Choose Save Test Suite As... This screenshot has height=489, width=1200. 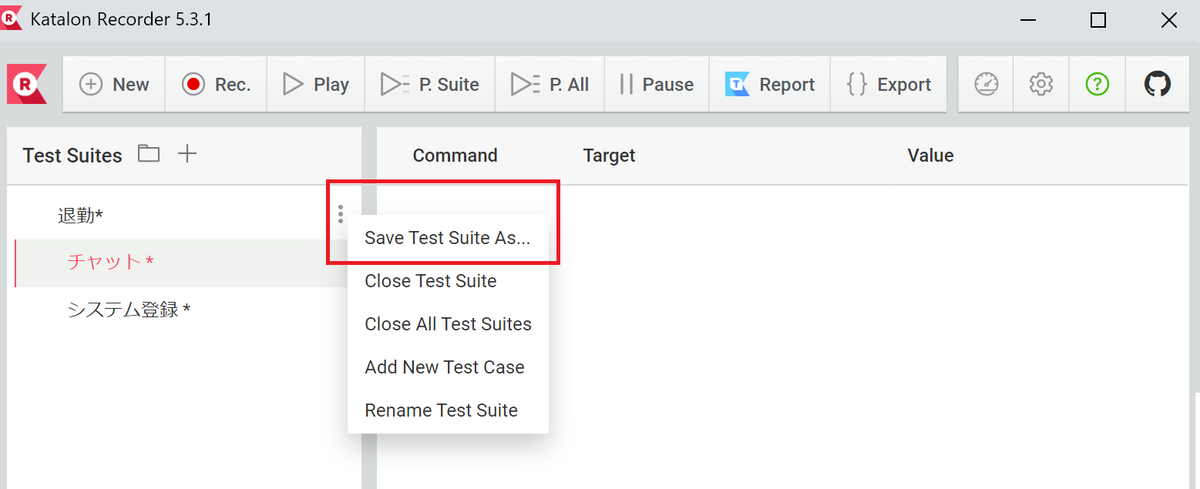coord(448,238)
